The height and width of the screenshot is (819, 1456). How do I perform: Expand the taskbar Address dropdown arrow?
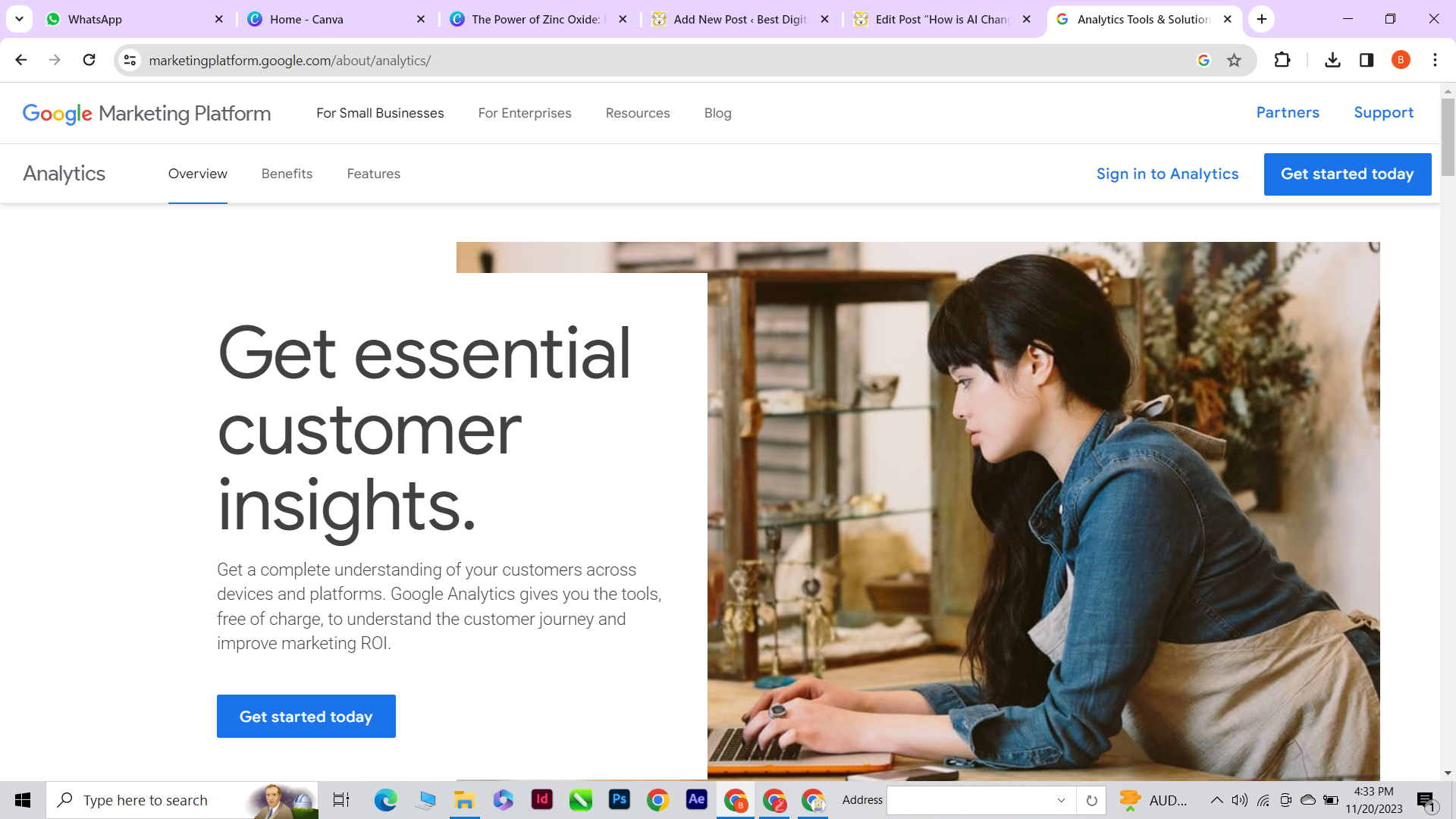pos(1061,800)
